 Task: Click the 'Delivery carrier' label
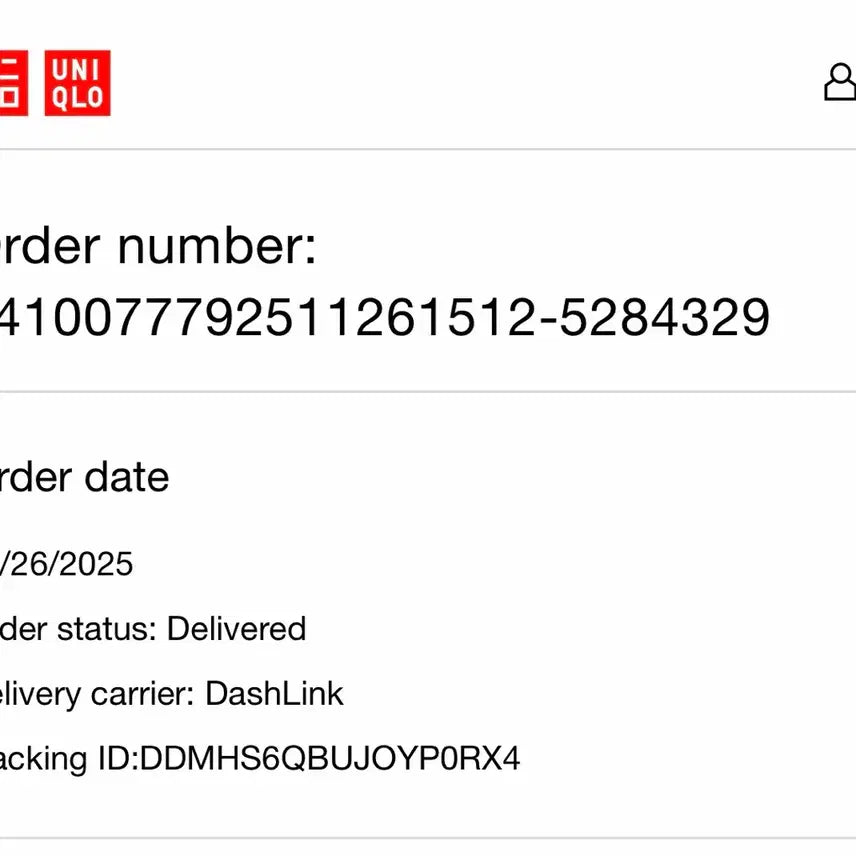click(96, 693)
